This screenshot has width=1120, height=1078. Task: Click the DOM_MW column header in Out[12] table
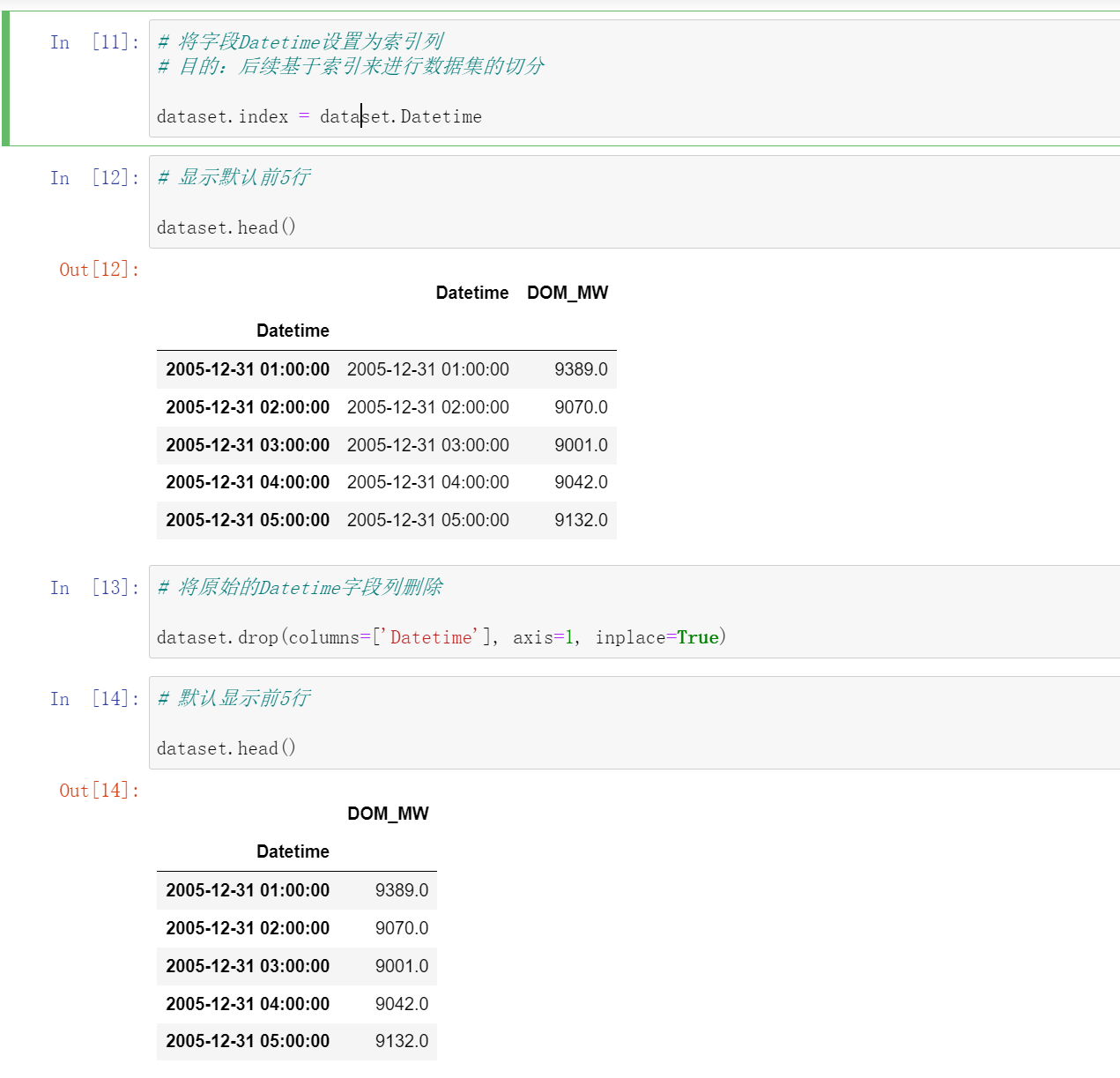[567, 293]
